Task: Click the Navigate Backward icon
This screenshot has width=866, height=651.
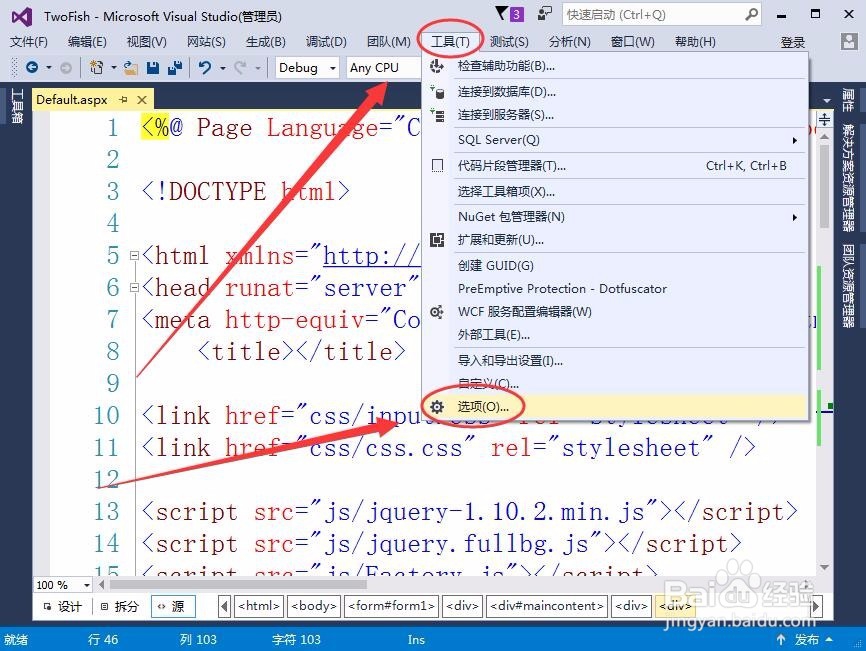Action: point(33,67)
